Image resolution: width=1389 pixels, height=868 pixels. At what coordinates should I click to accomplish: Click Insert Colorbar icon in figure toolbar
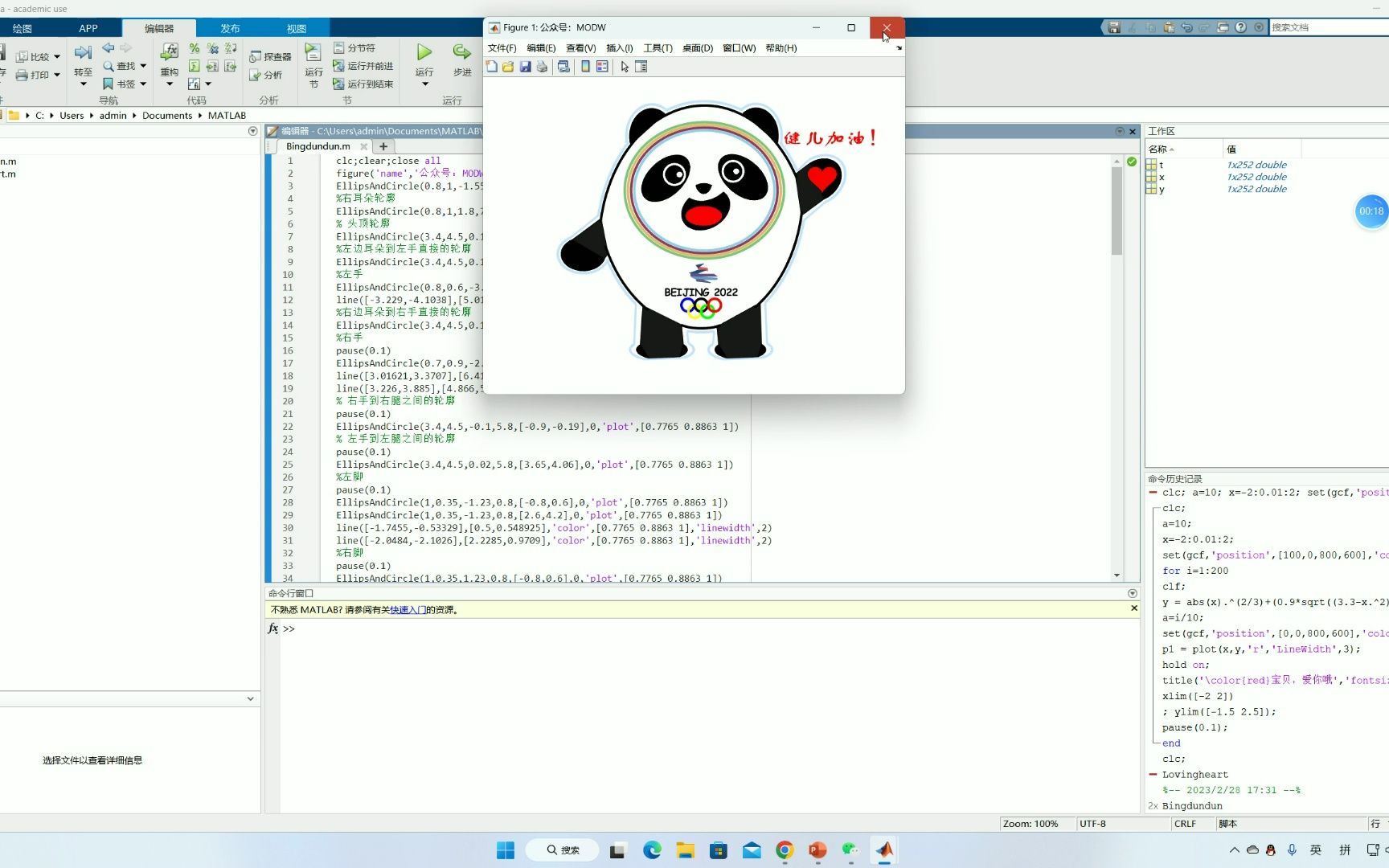[585, 67]
